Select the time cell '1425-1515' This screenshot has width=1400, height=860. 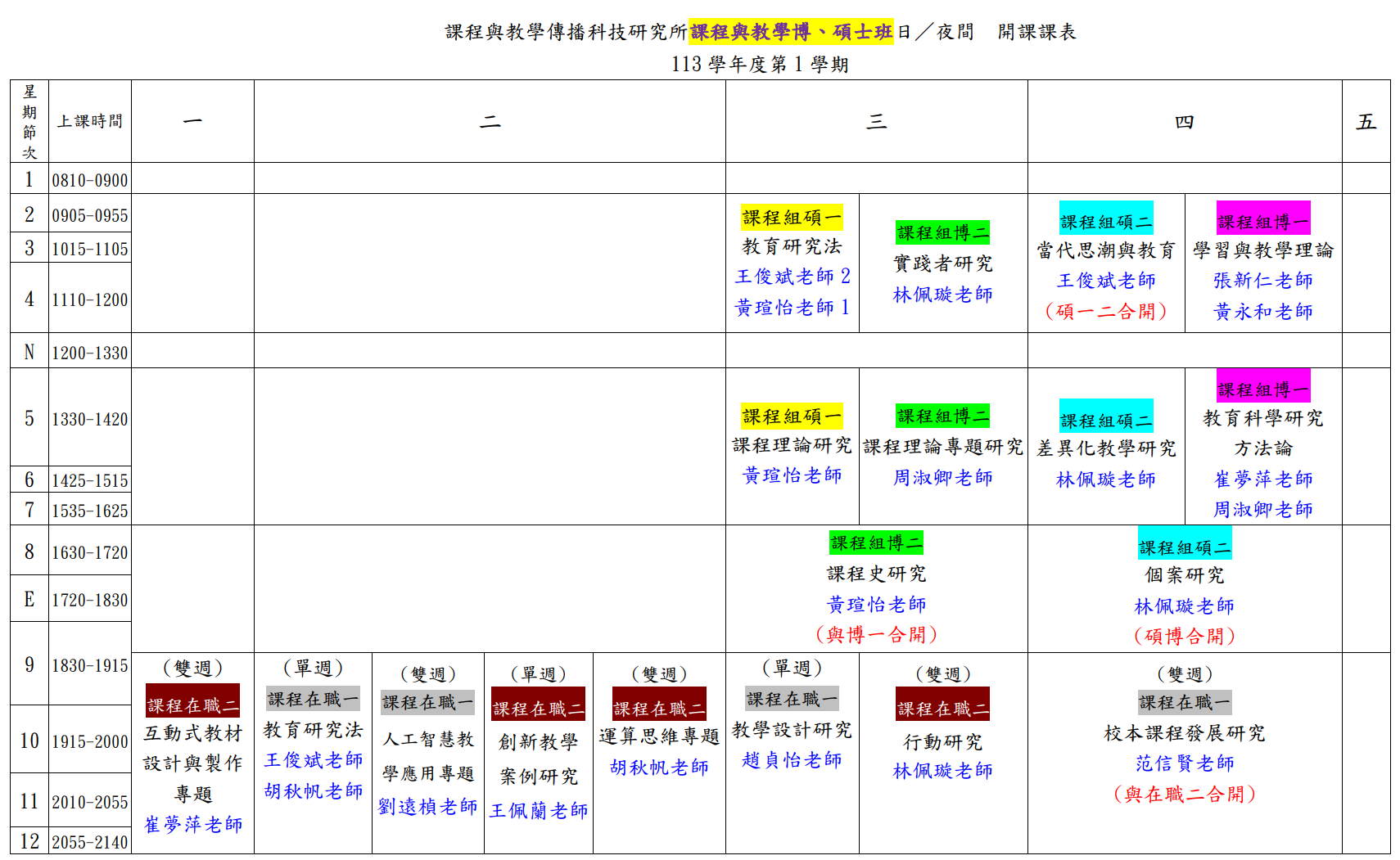tap(90, 480)
